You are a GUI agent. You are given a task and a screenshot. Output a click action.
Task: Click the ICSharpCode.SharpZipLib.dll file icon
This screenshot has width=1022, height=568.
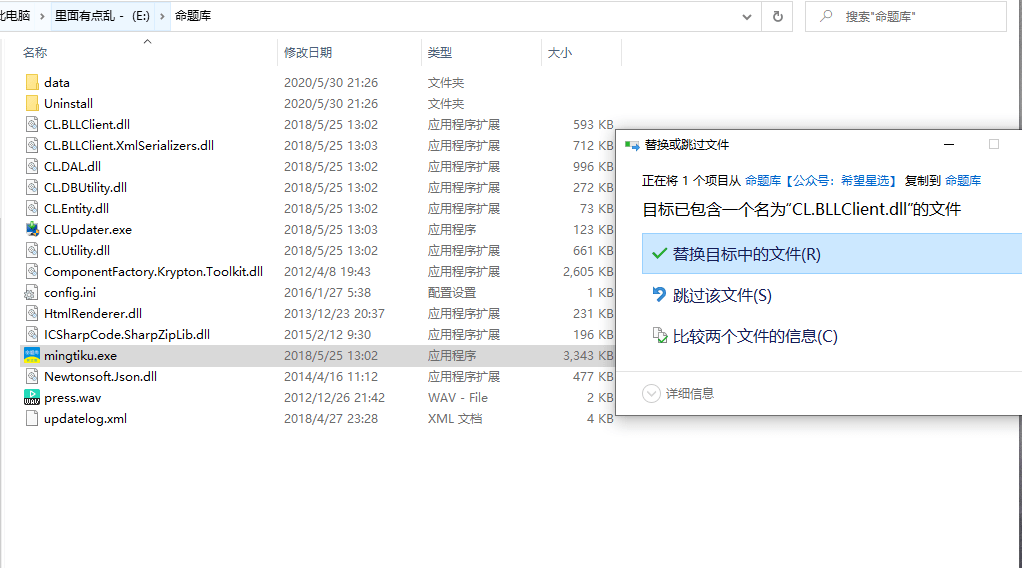point(32,335)
